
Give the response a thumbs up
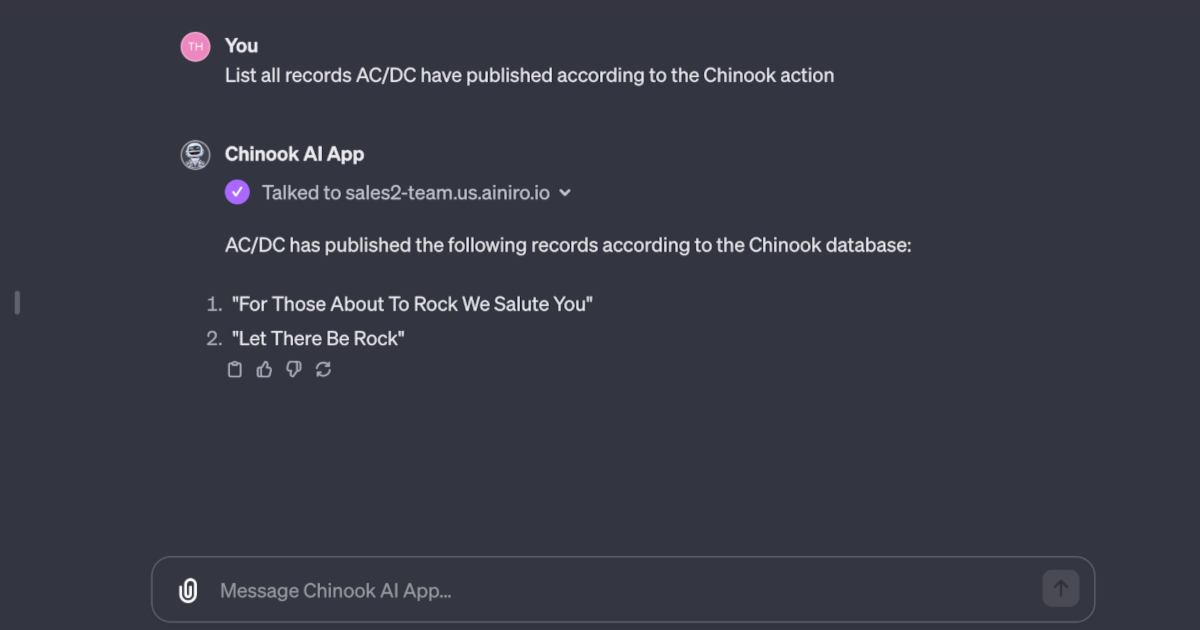point(264,370)
